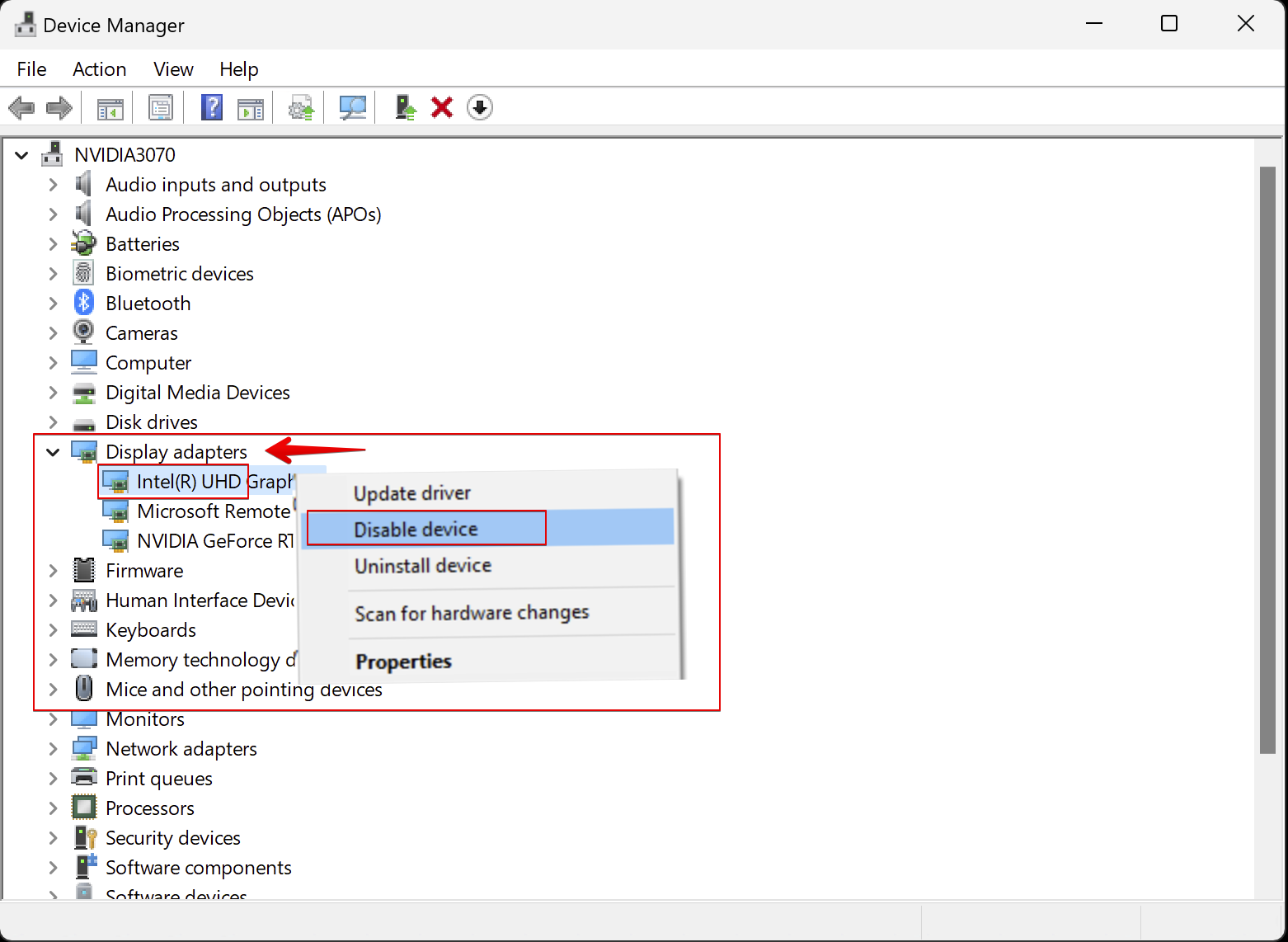Image resolution: width=1288 pixels, height=942 pixels.
Task: Open the Help menu
Action: click(239, 69)
